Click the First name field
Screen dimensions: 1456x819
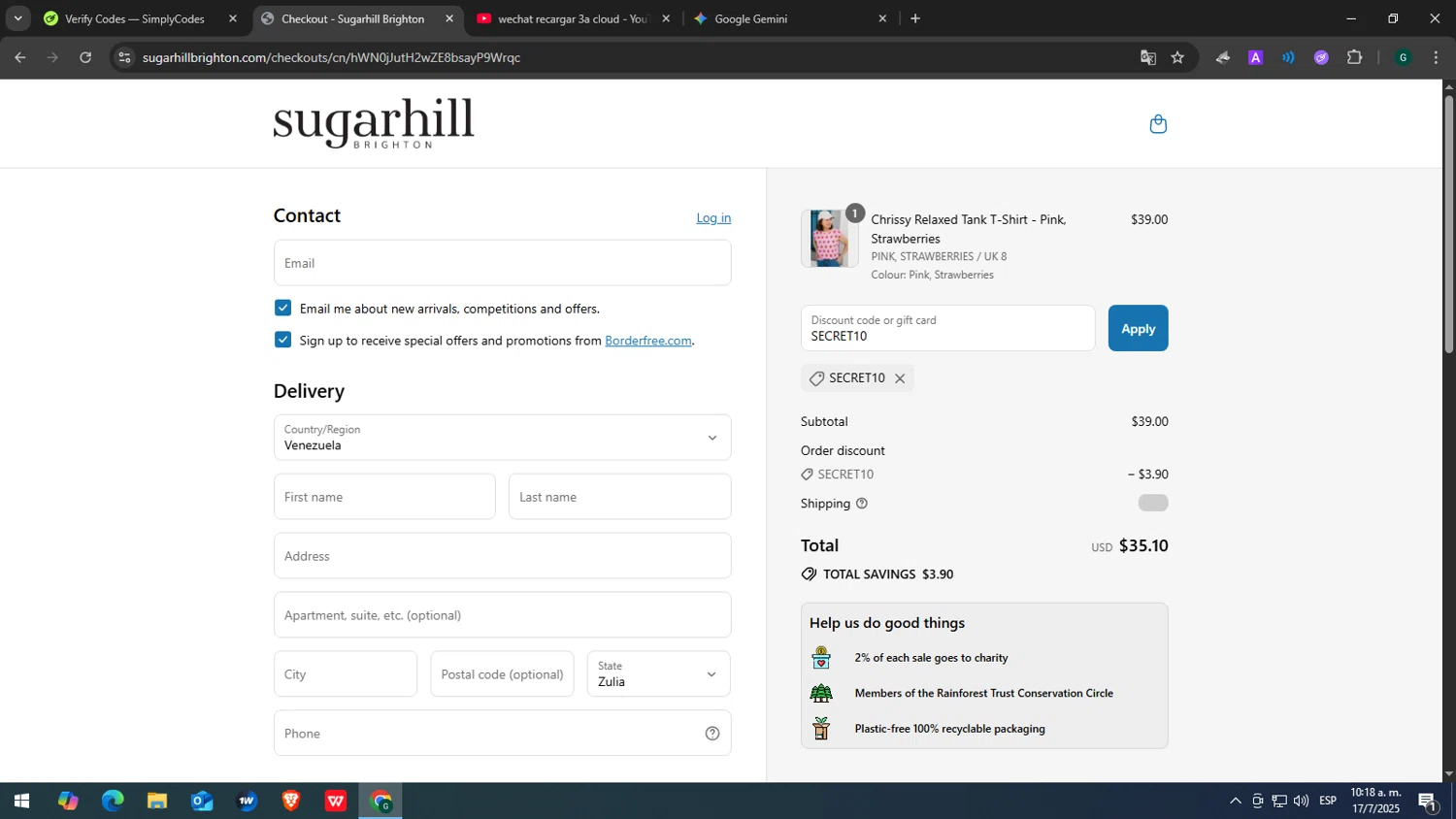384,497
